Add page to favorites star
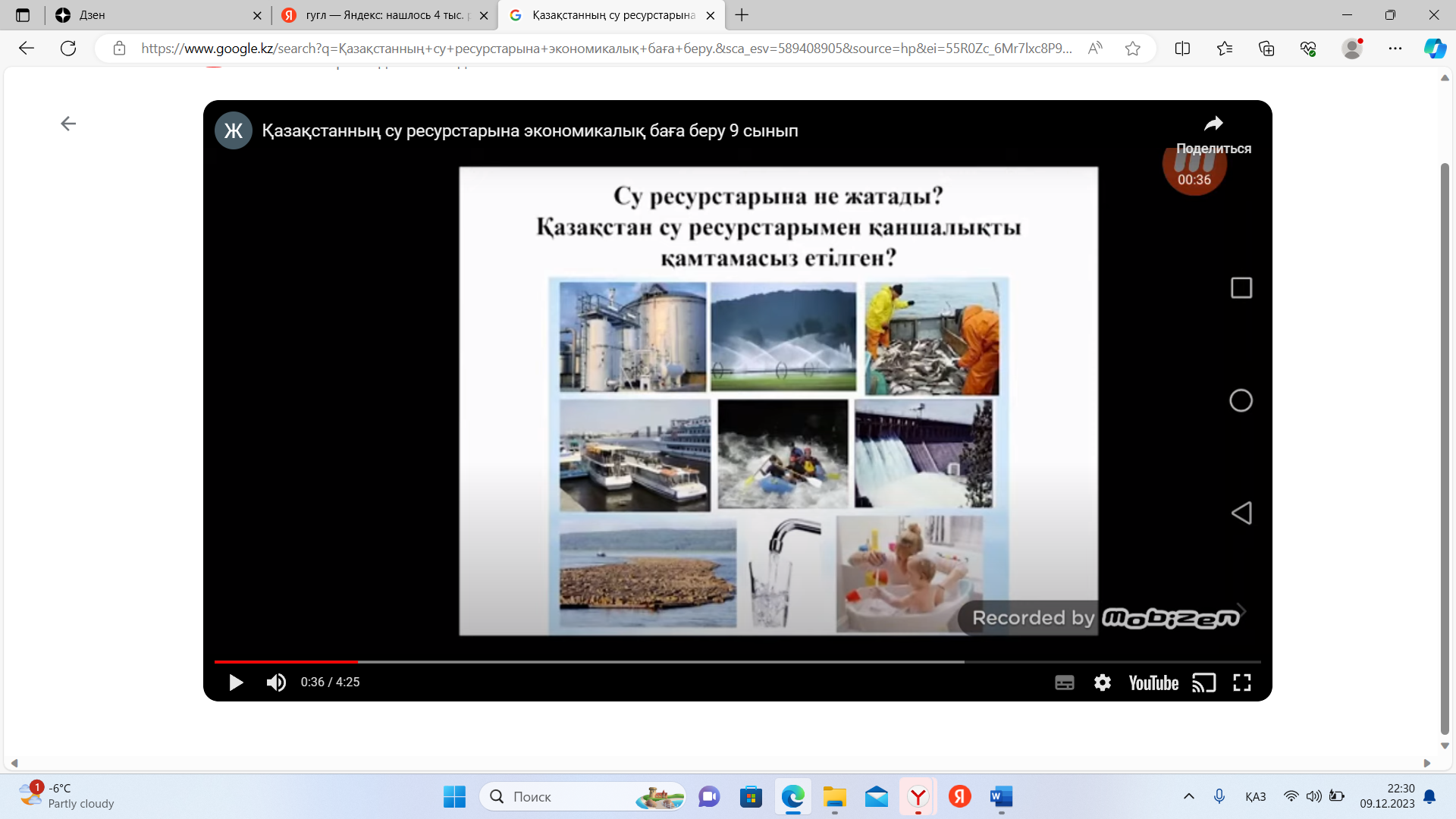 pyautogui.click(x=1132, y=49)
